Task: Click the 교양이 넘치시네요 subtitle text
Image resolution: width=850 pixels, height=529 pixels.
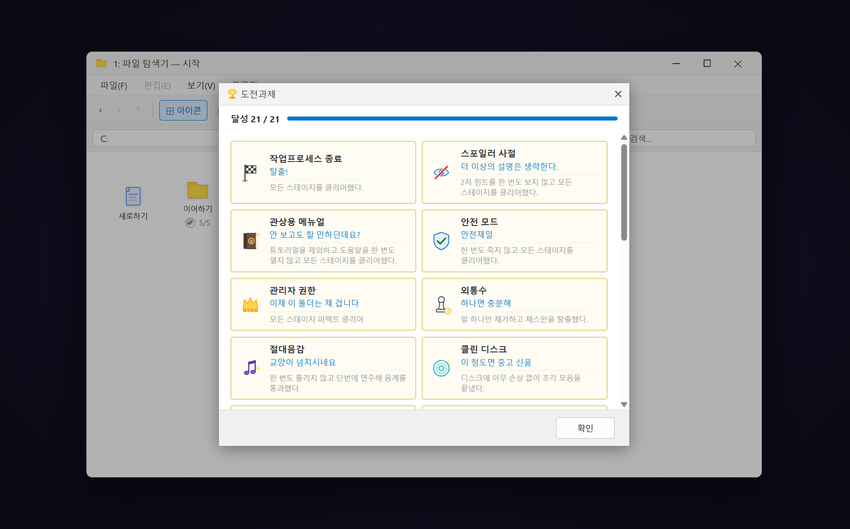Action: 302,362
